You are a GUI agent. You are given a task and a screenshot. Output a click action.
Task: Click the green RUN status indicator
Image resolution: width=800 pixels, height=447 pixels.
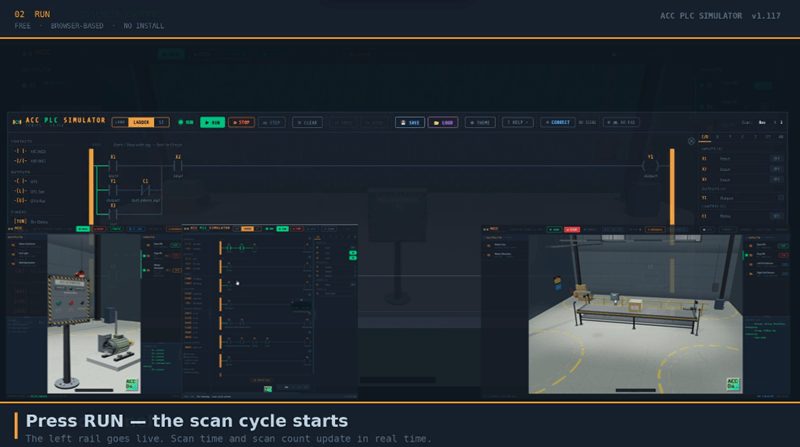(x=186, y=122)
